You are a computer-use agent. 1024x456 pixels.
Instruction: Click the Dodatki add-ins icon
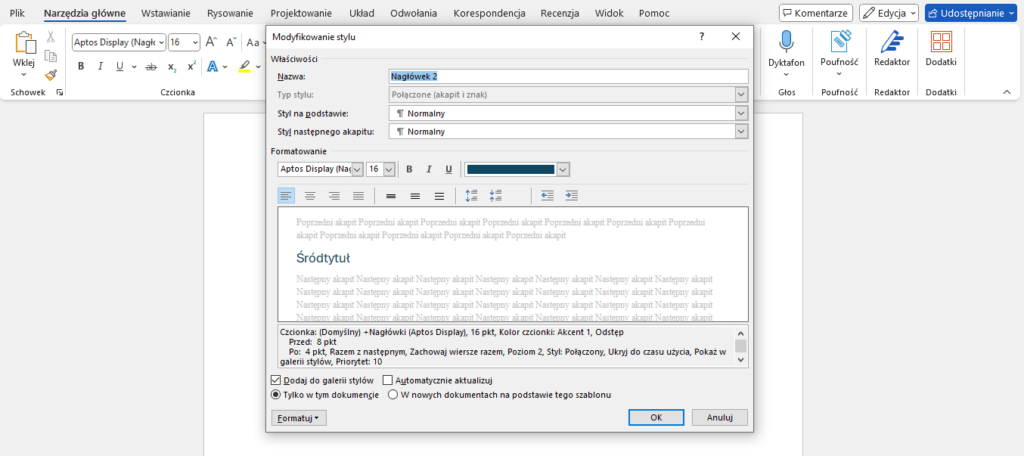click(x=941, y=41)
